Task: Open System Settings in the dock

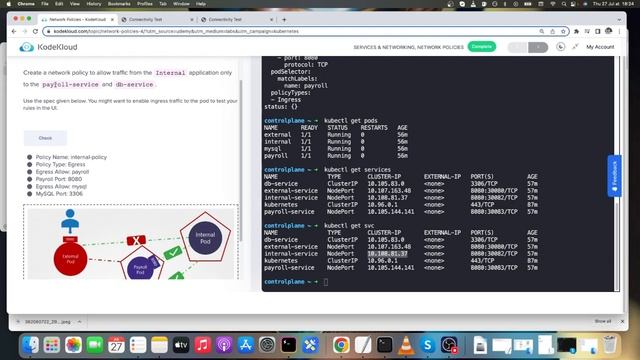Action: (x=267, y=345)
